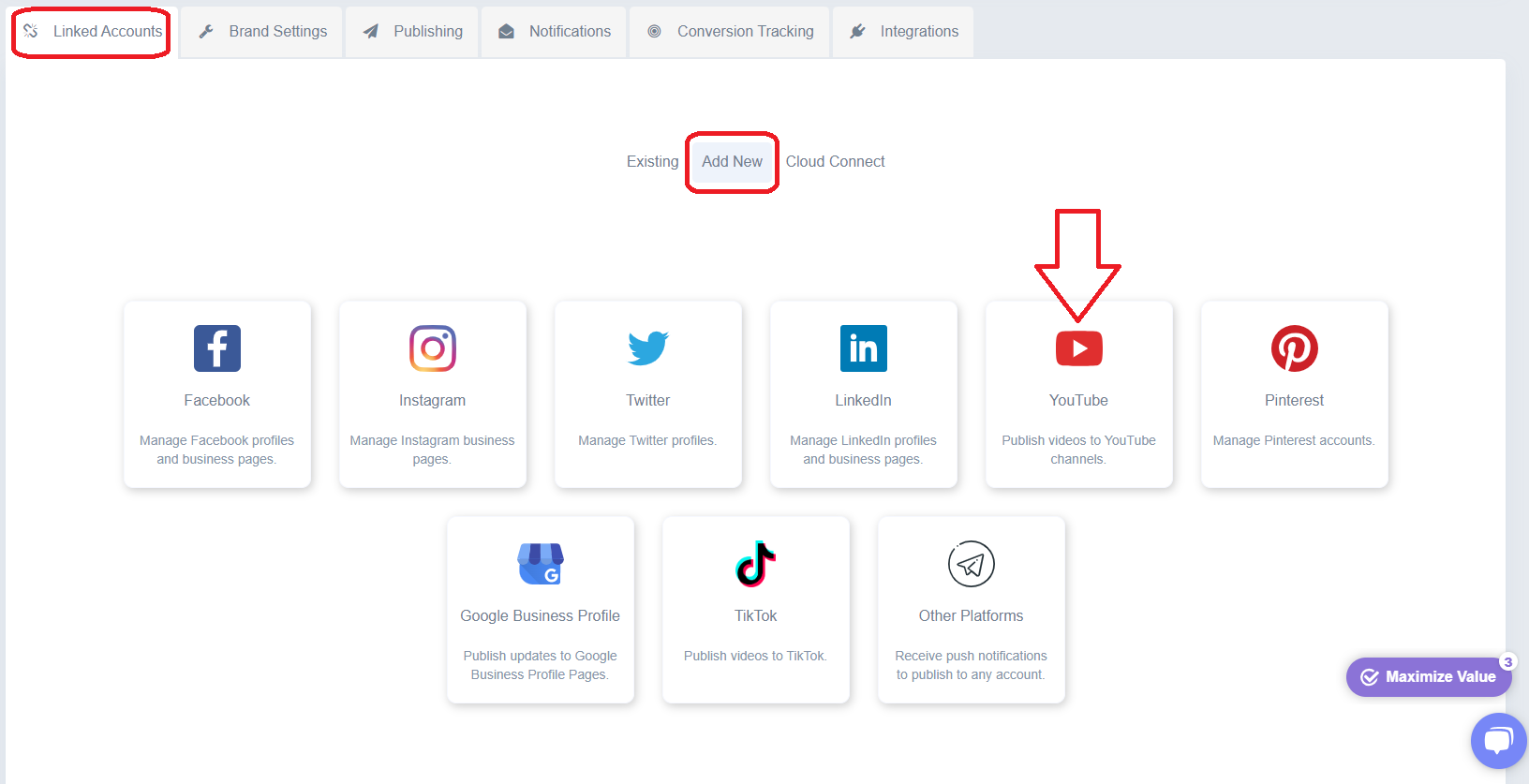The image size is (1529, 784).
Task: Click the Google Business Profile storefront icon
Action: click(x=541, y=564)
